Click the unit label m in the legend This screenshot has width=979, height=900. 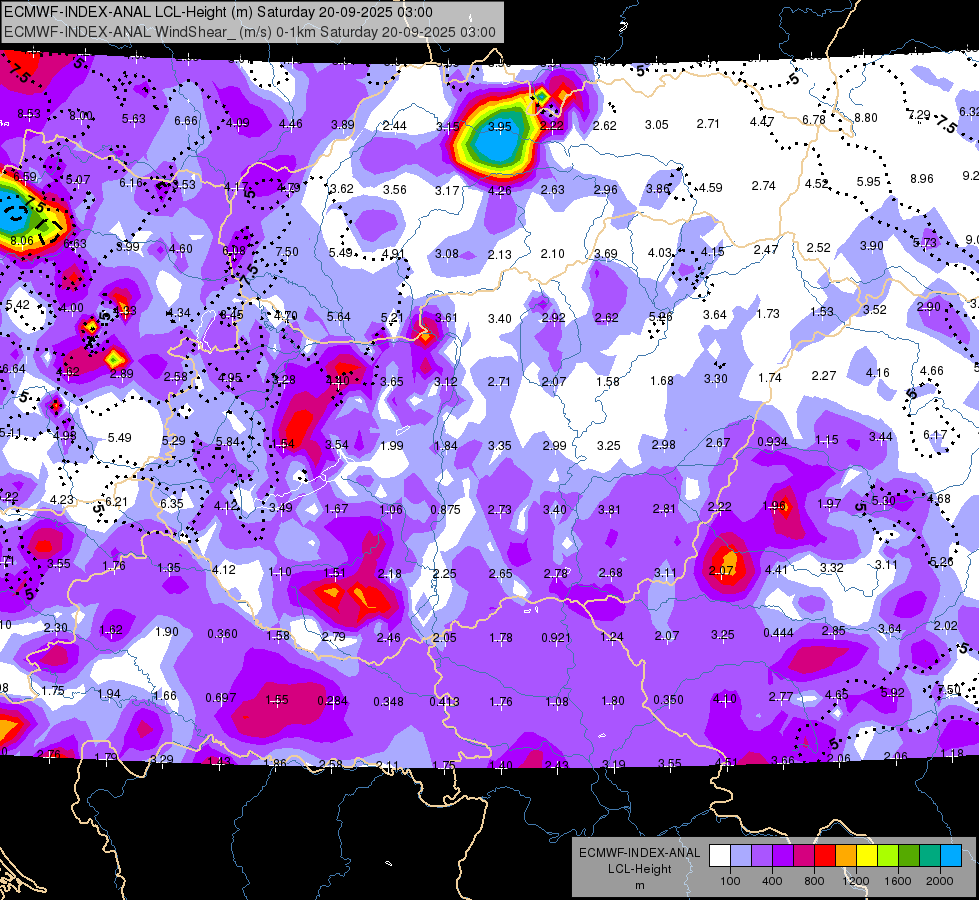(x=639, y=885)
